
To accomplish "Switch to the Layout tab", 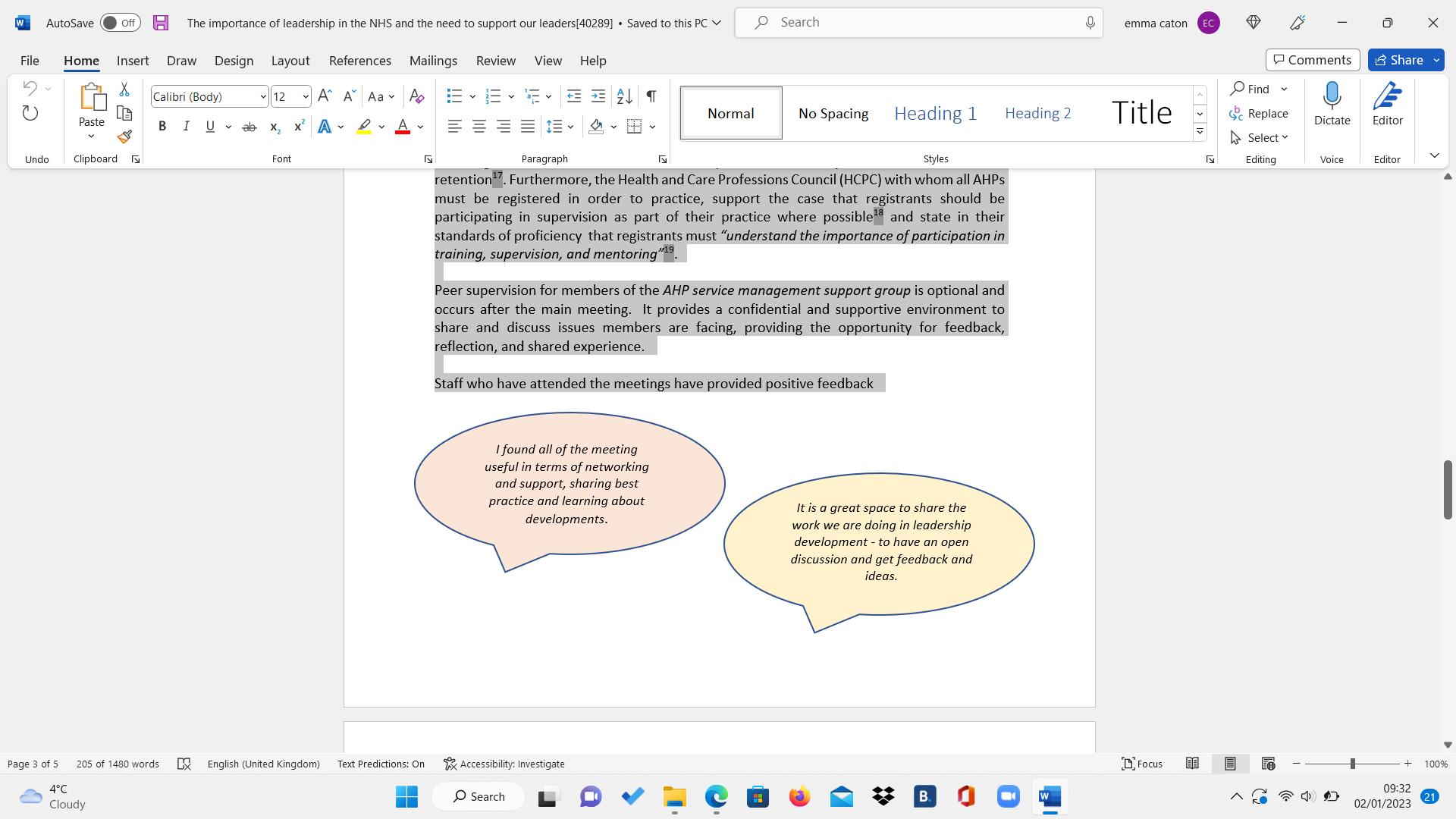I will 290,61.
